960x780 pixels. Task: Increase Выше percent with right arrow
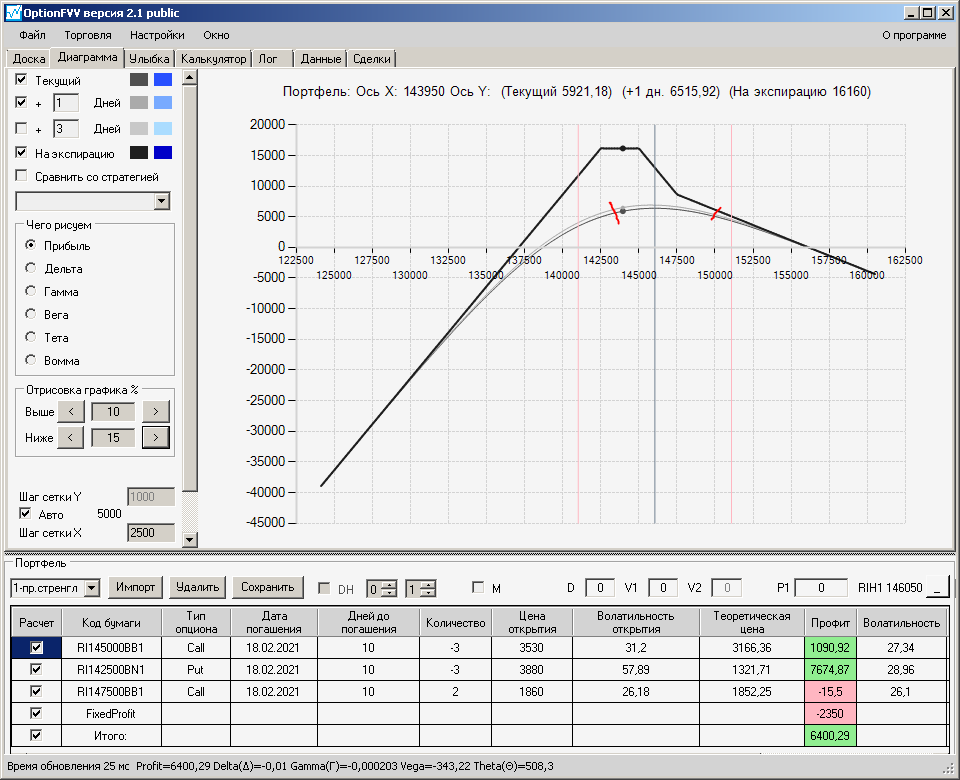[155, 411]
